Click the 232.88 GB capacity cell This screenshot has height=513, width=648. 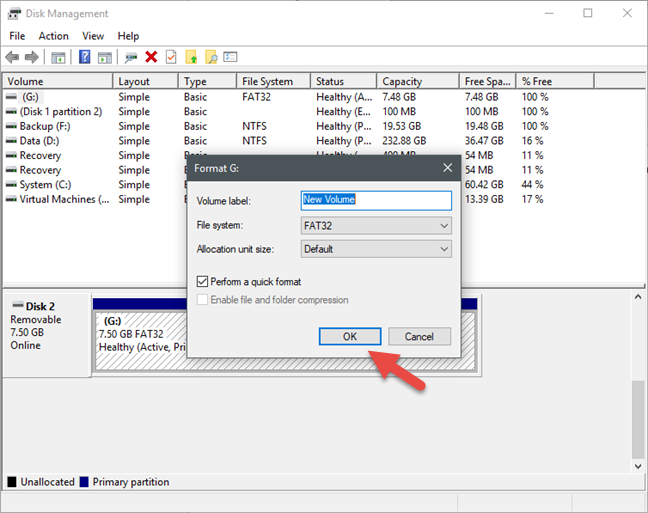point(404,141)
